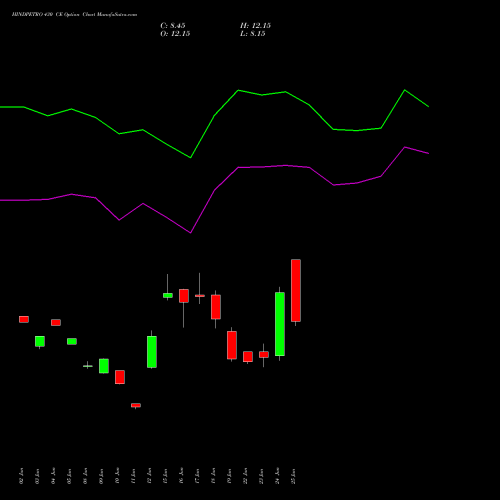This screenshot has width=500, height=500.
Task: Select the small red candle for 04 Jun
Action: tap(56, 322)
